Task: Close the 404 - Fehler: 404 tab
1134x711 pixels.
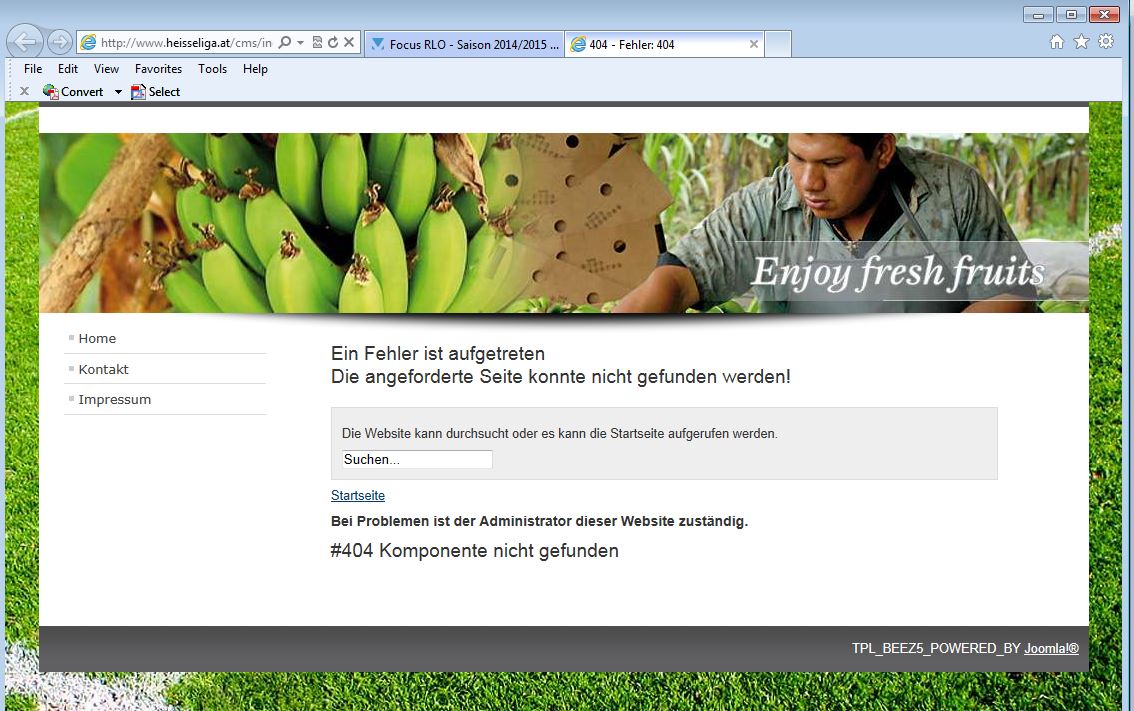Action: tap(754, 45)
